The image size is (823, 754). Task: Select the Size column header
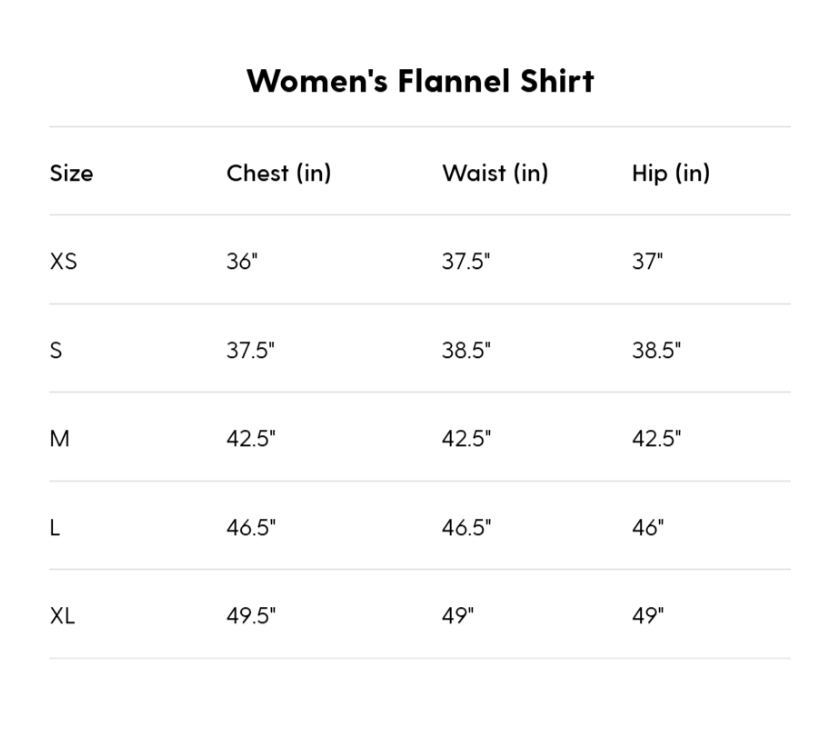point(71,173)
